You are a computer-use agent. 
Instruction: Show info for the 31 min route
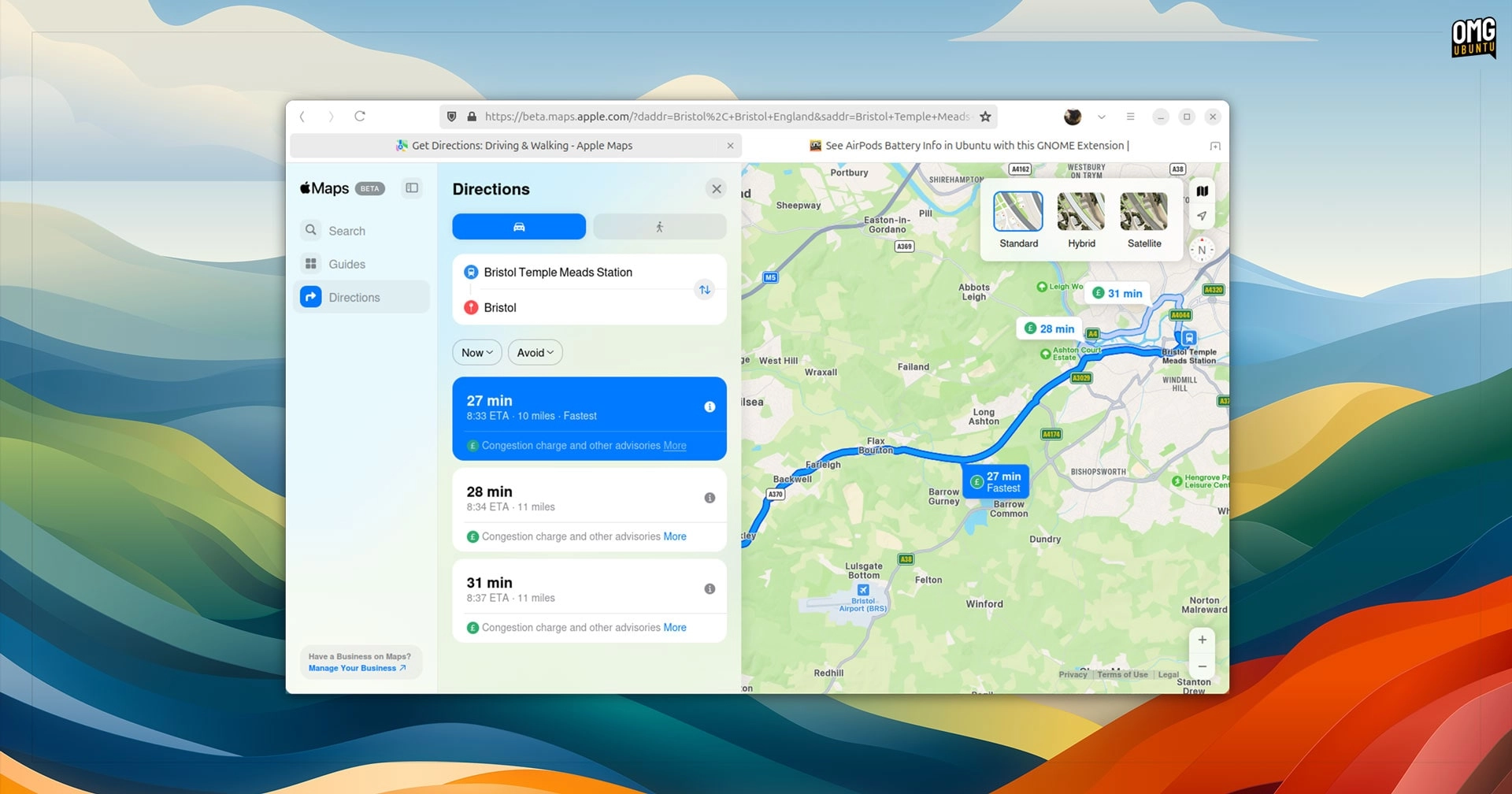710,589
